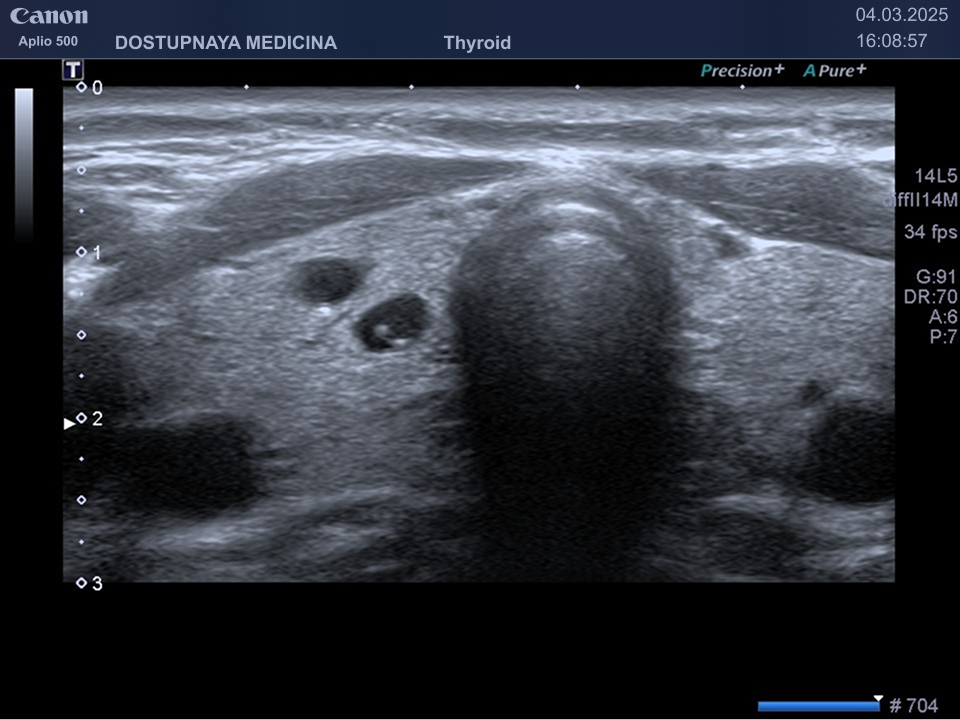
Task: Click the focus position triangle near depth 2
Action: click(69, 423)
